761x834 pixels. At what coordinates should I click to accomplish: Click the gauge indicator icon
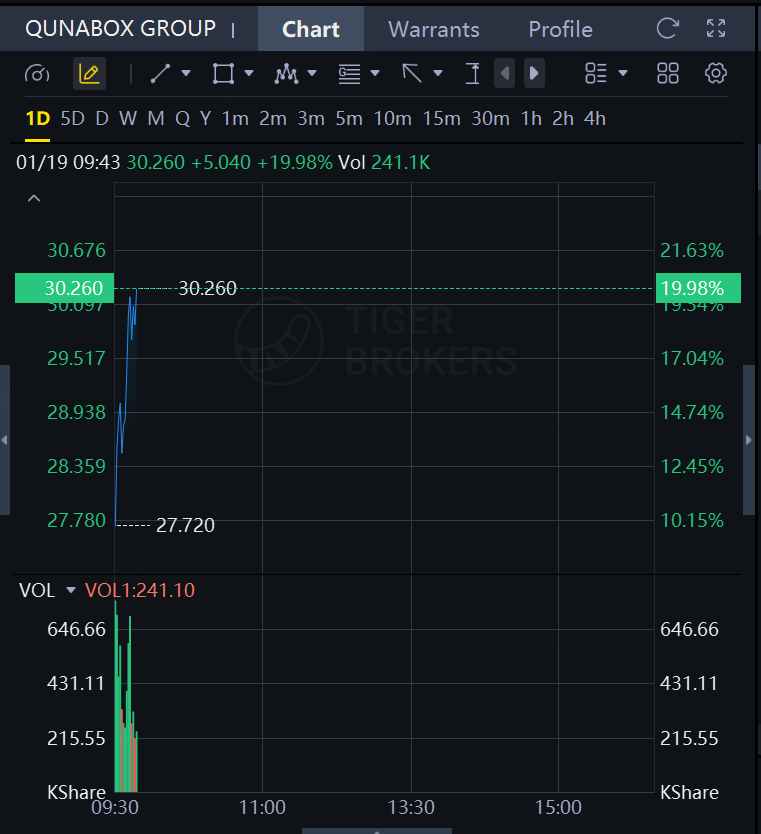37,73
